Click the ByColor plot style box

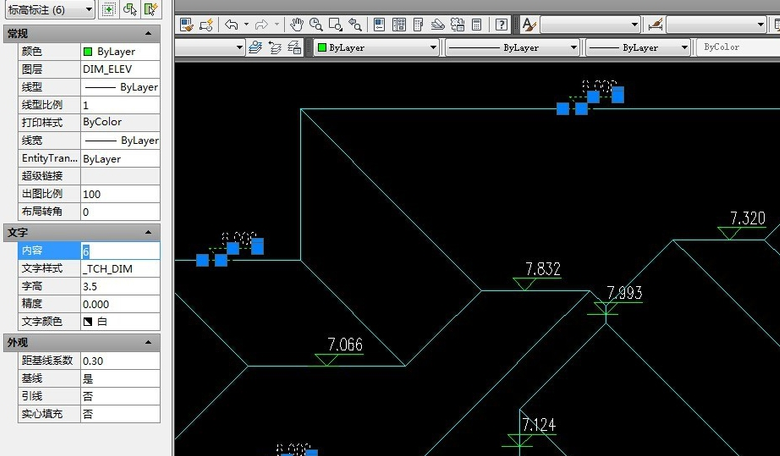(x=739, y=47)
